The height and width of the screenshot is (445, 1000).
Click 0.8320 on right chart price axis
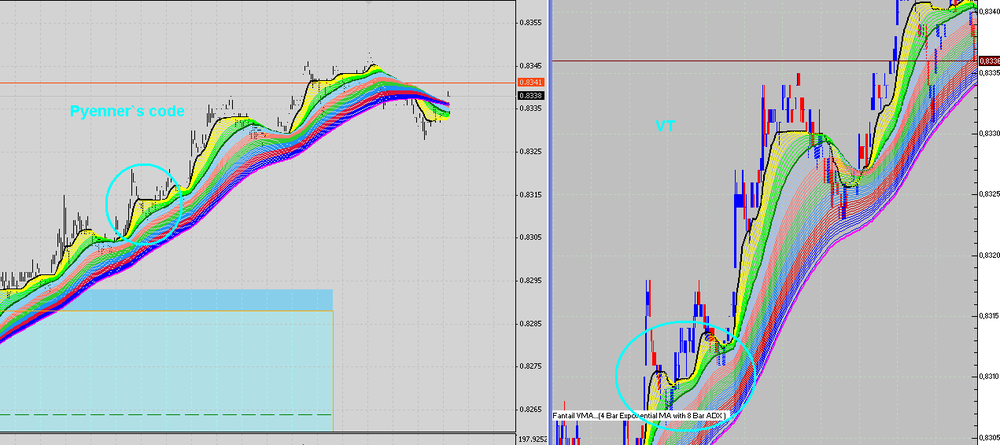[989, 255]
